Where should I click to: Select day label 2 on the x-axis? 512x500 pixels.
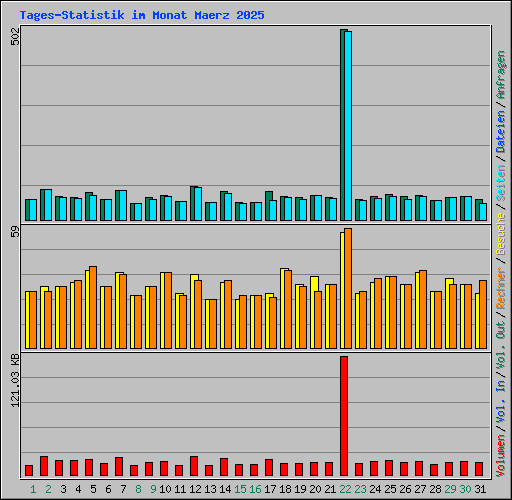[48, 489]
